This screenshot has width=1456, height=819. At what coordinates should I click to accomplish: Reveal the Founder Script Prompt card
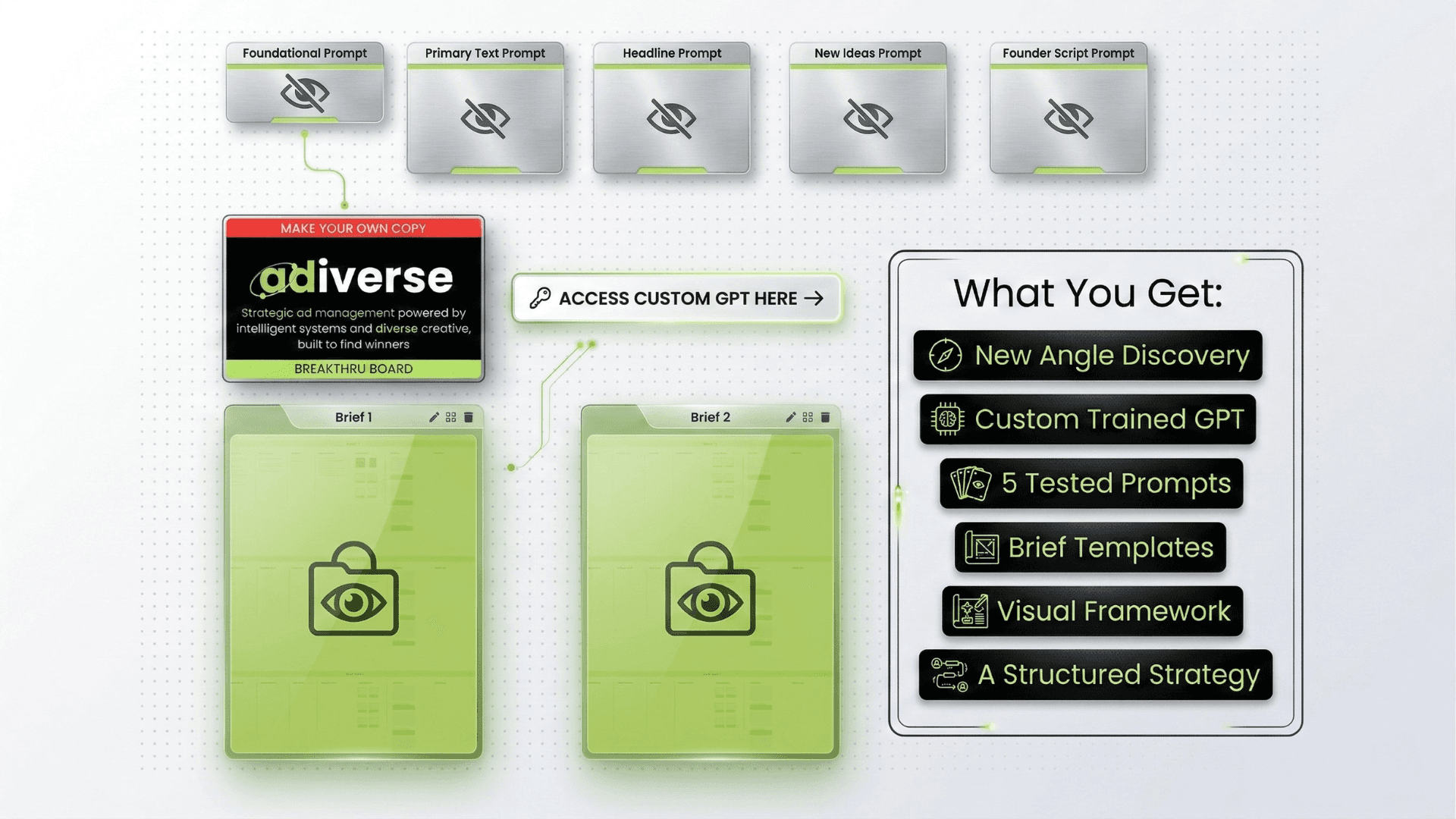click(1068, 118)
